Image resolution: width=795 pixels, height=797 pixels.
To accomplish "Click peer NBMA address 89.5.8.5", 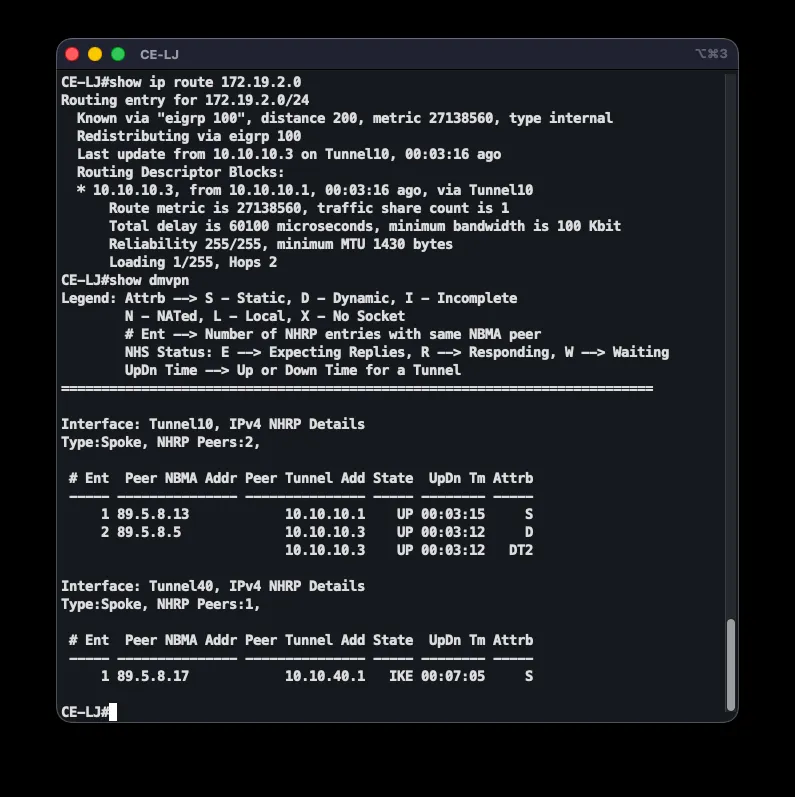I will tap(149, 532).
